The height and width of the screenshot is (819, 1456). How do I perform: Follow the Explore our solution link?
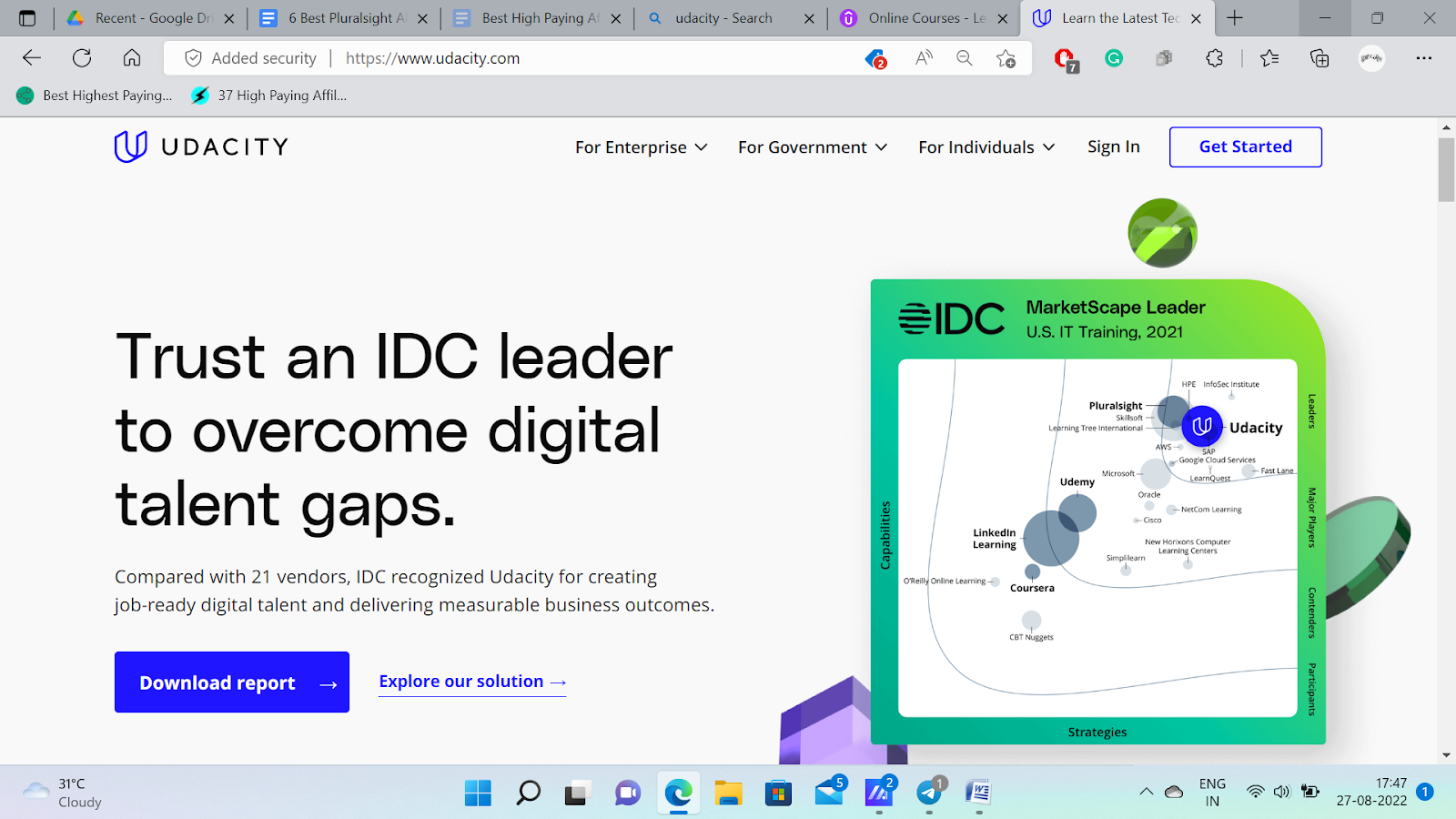[472, 682]
